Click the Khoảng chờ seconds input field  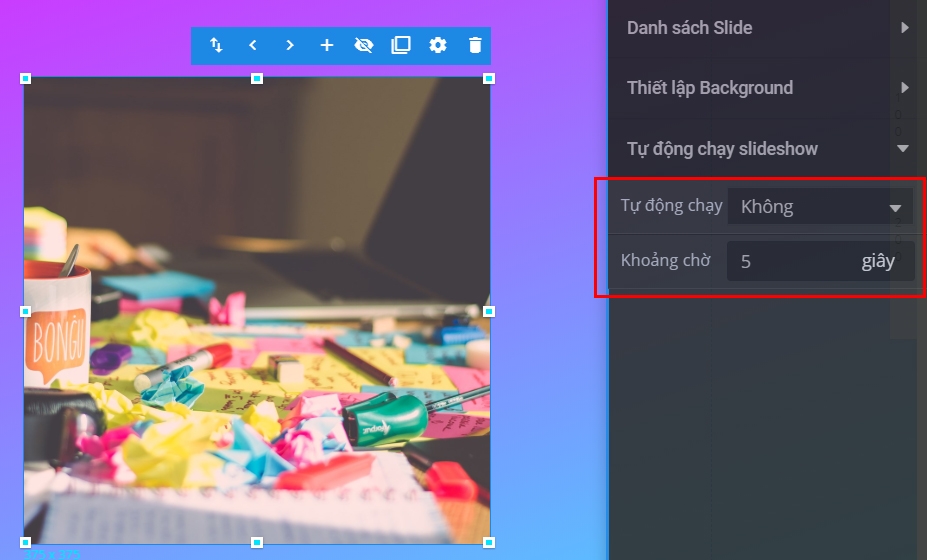[x=790, y=262]
